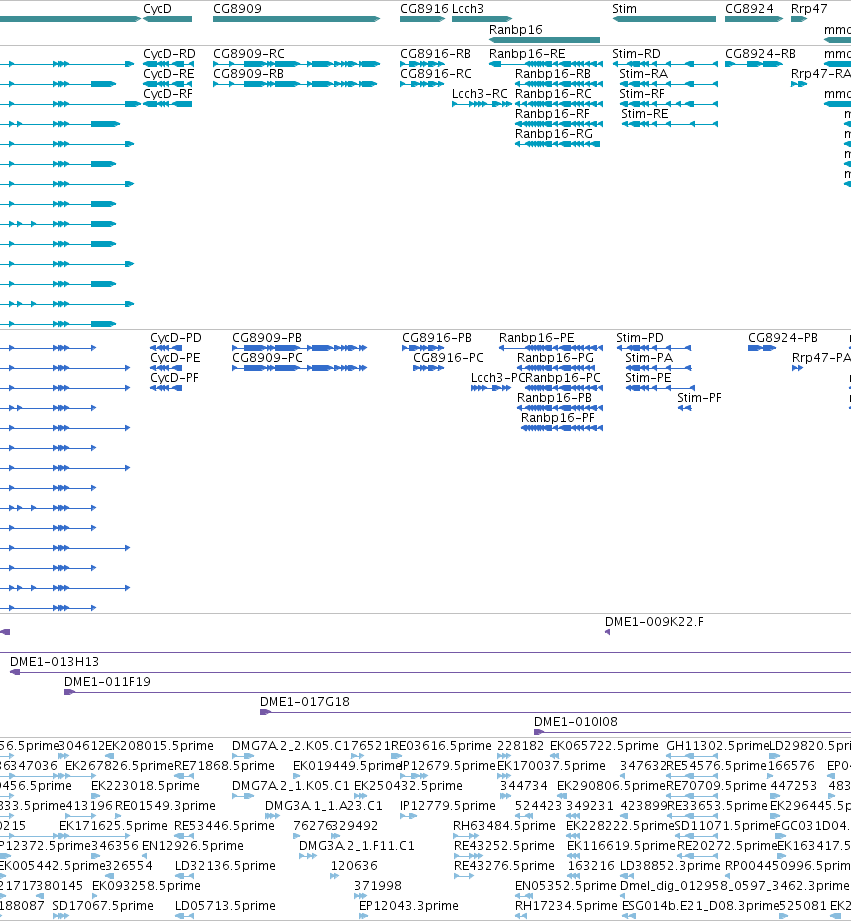The image size is (851, 921).
Task: Open EST GH11302.5prime
Action: (x=717, y=746)
